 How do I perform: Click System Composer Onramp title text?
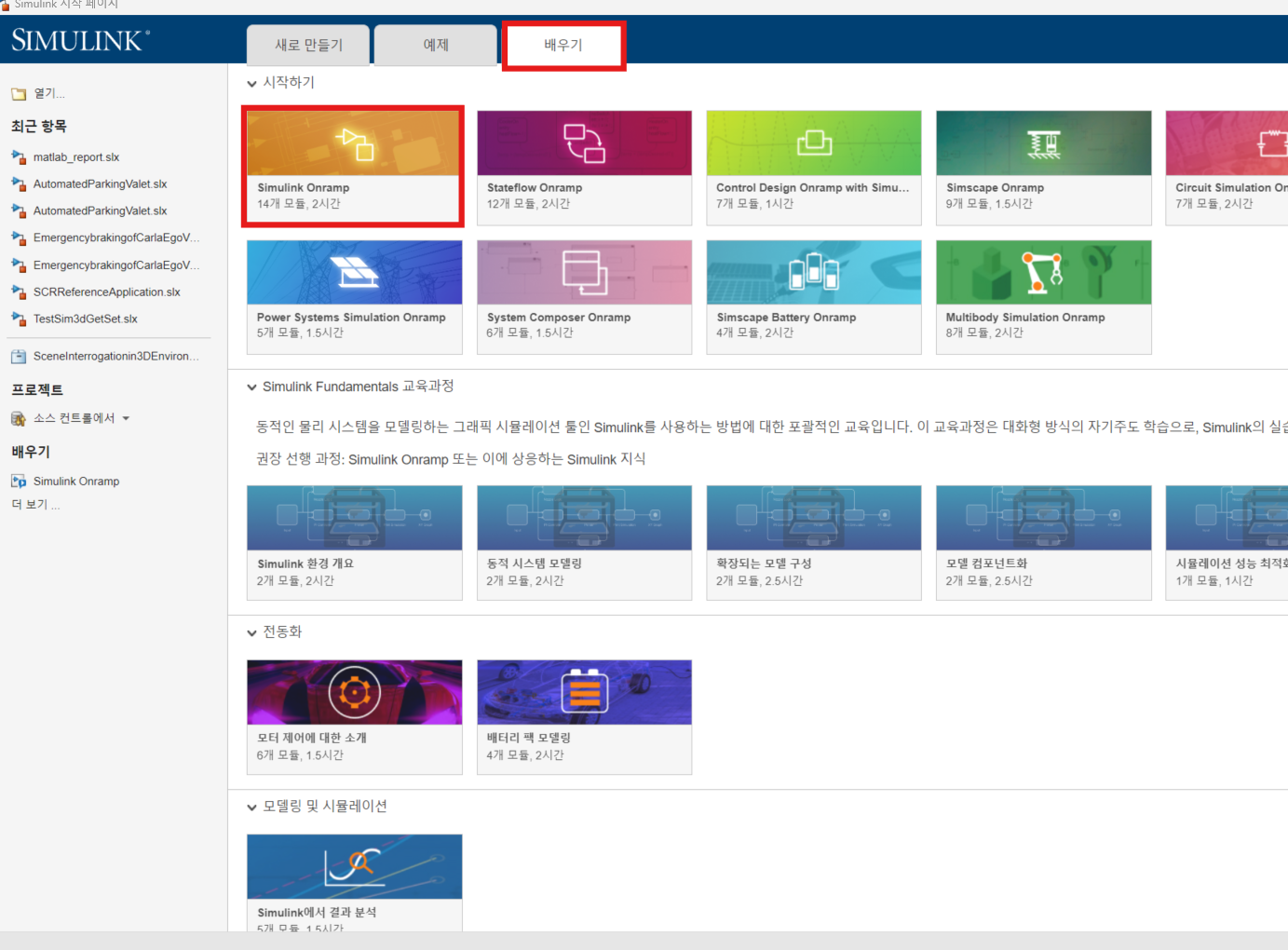click(559, 318)
